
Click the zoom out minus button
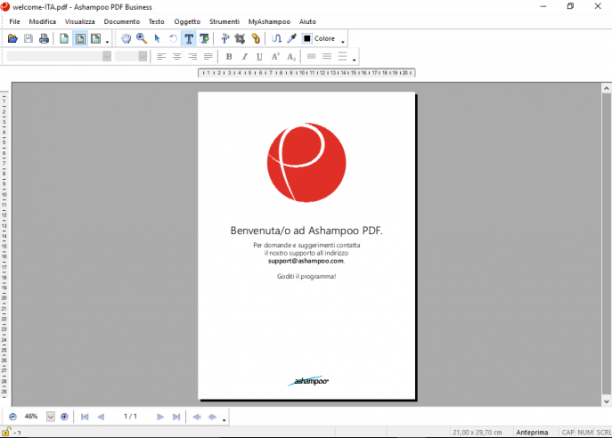coord(13,417)
